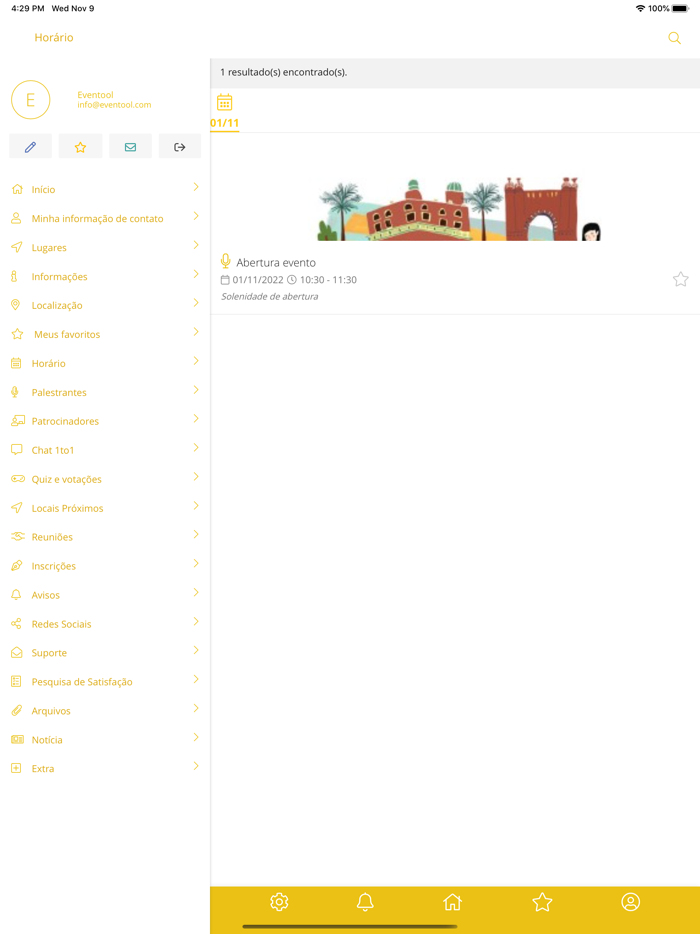Open settings gear in bottom bar
This screenshot has width=700, height=934.
click(x=279, y=902)
